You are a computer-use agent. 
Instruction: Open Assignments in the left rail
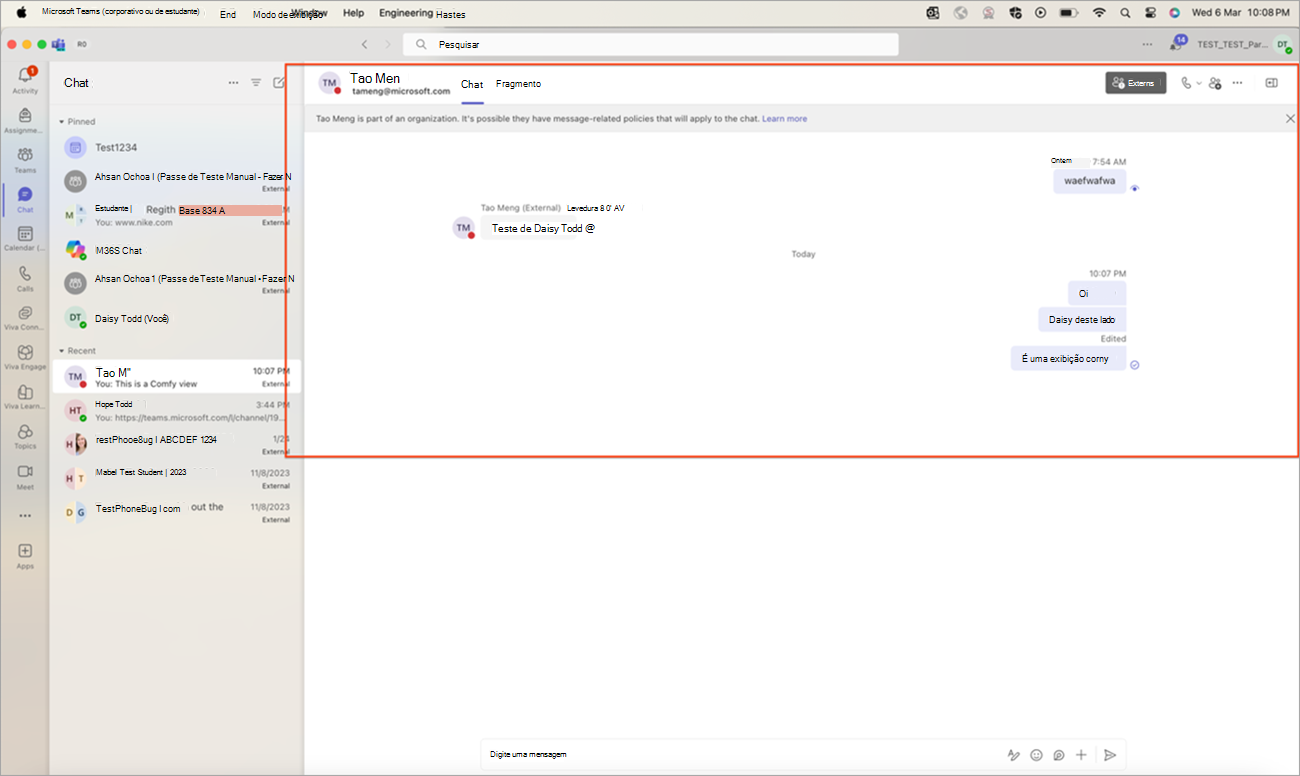pos(25,120)
